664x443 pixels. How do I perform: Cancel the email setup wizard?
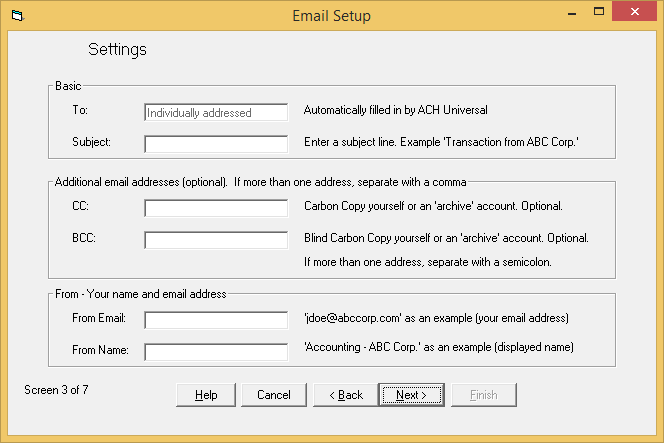(x=274, y=395)
